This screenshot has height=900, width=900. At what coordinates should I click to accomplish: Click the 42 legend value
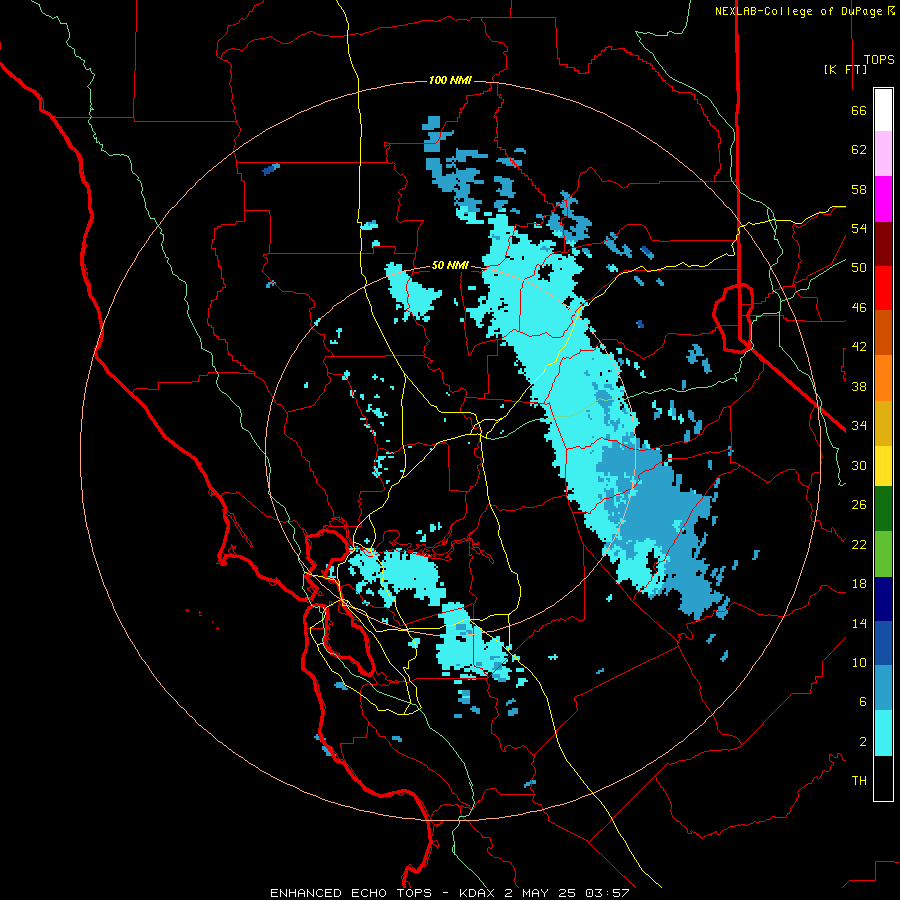[x=859, y=346]
